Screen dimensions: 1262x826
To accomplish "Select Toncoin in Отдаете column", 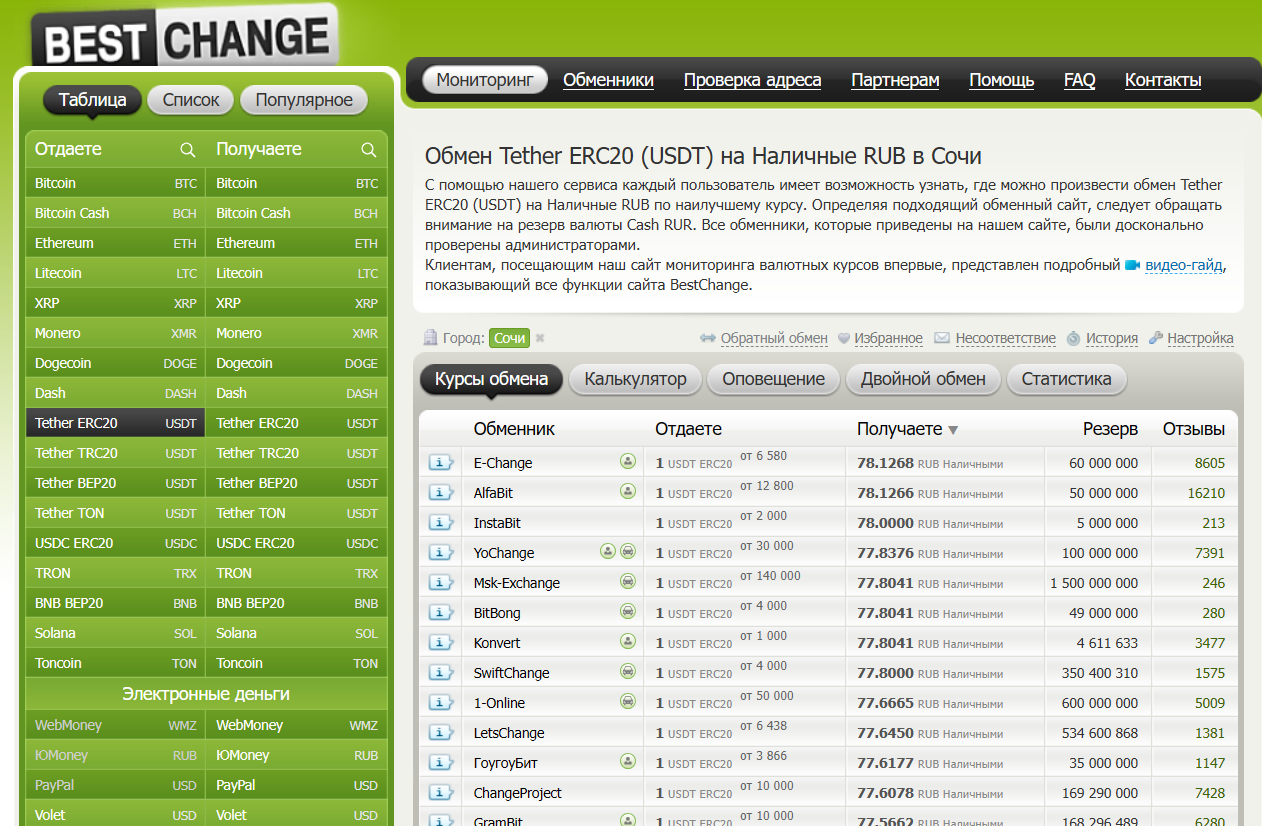I will (115, 663).
